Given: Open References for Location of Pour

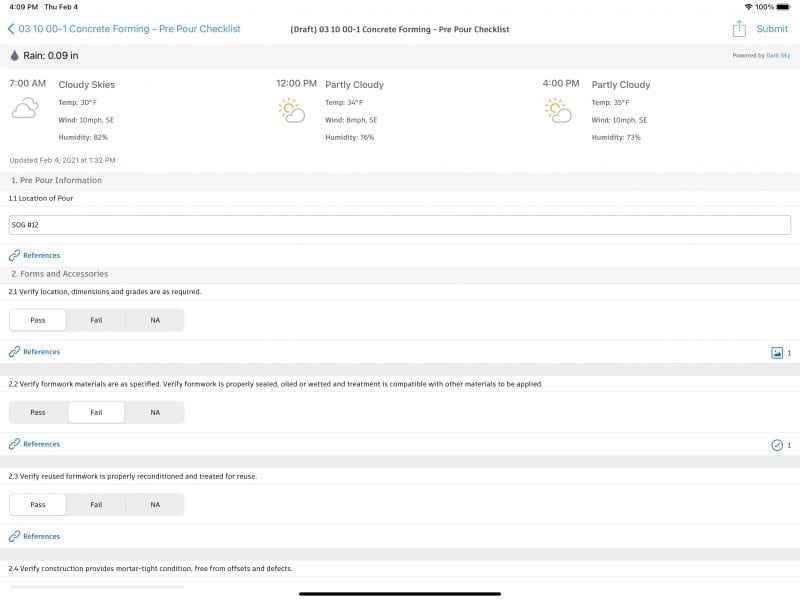Looking at the screenshot, I should (41, 255).
